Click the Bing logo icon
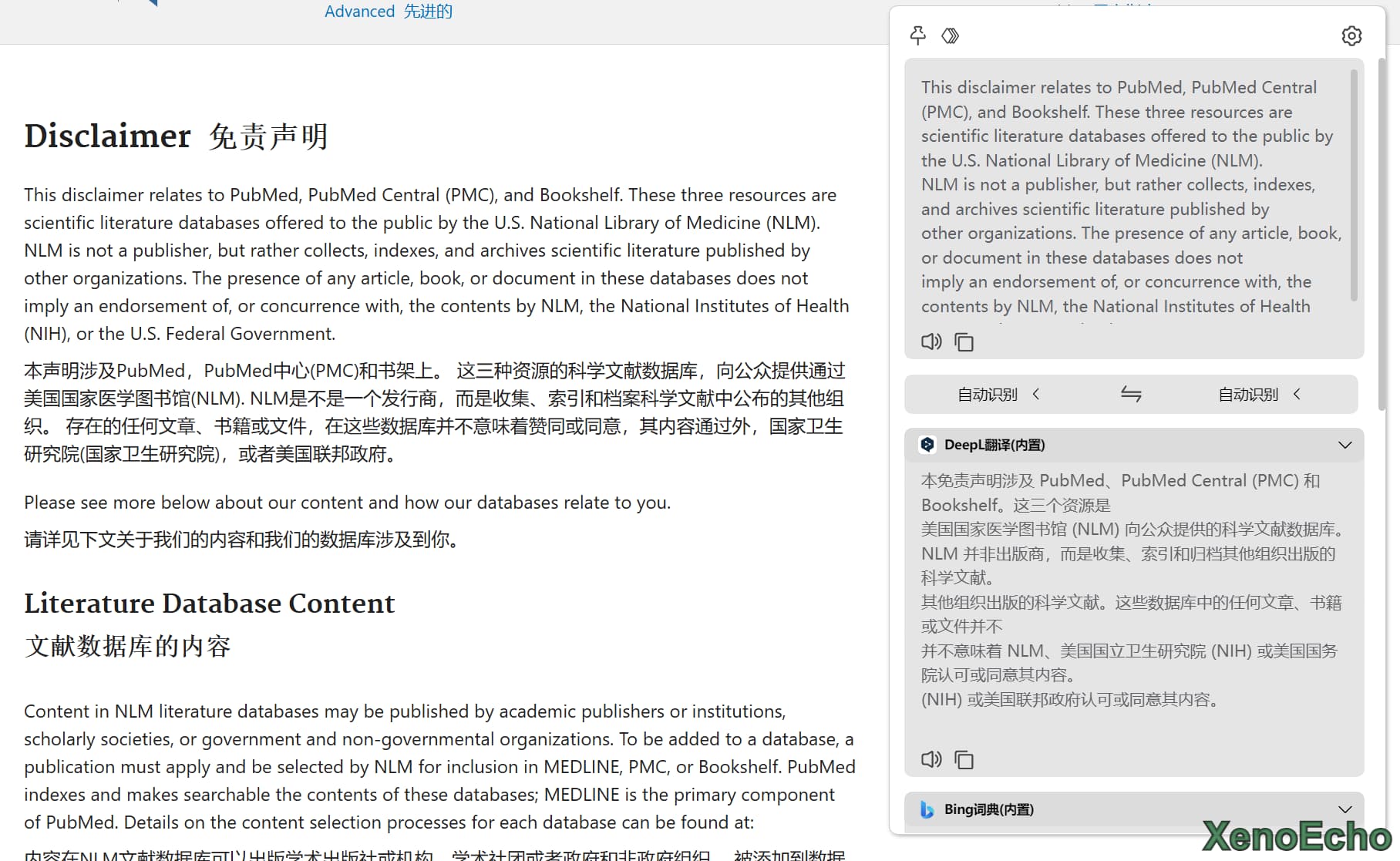 point(927,809)
